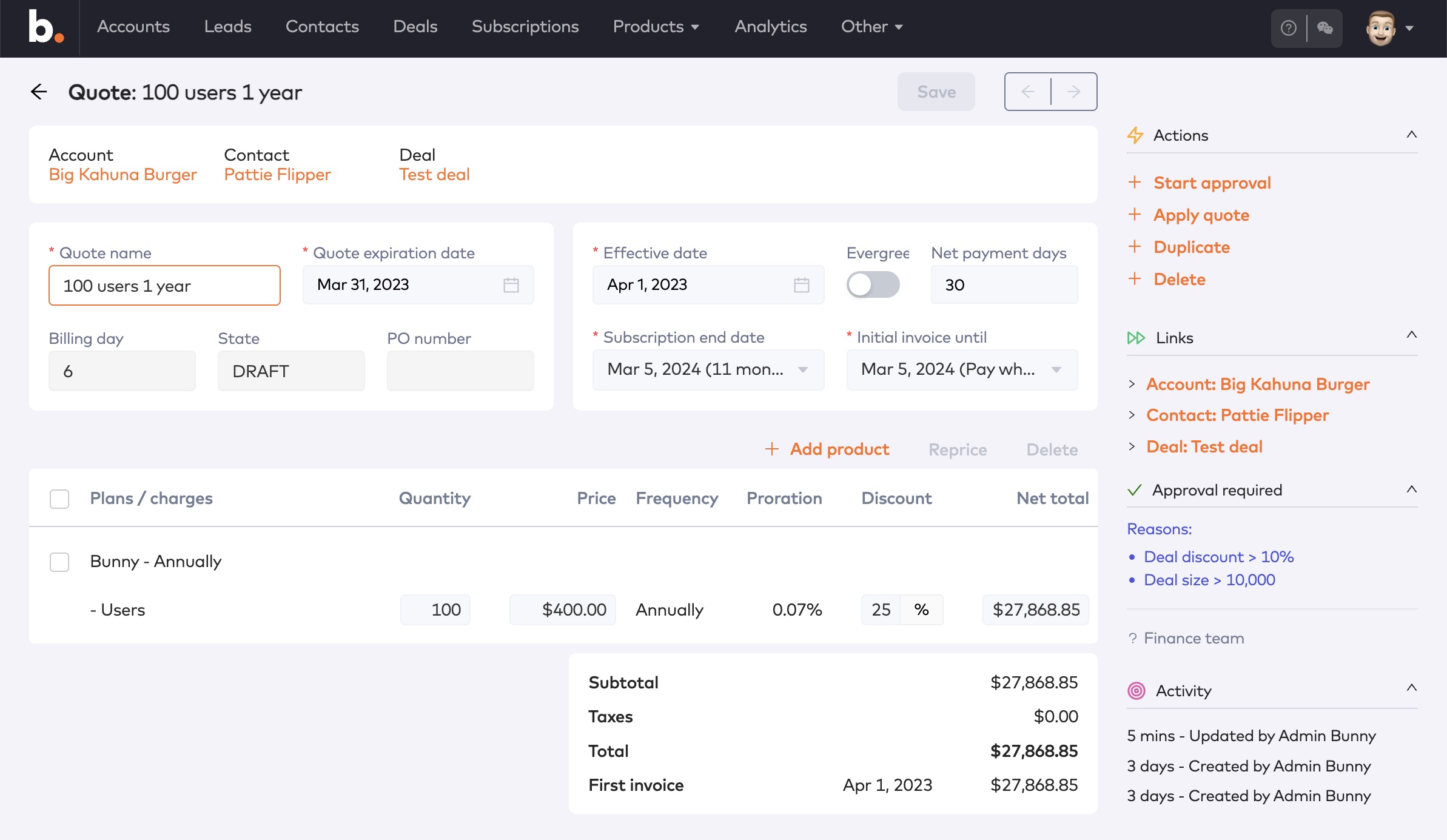
Task: Collapse the Approval required section chevron
Action: pyautogui.click(x=1412, y=489)
